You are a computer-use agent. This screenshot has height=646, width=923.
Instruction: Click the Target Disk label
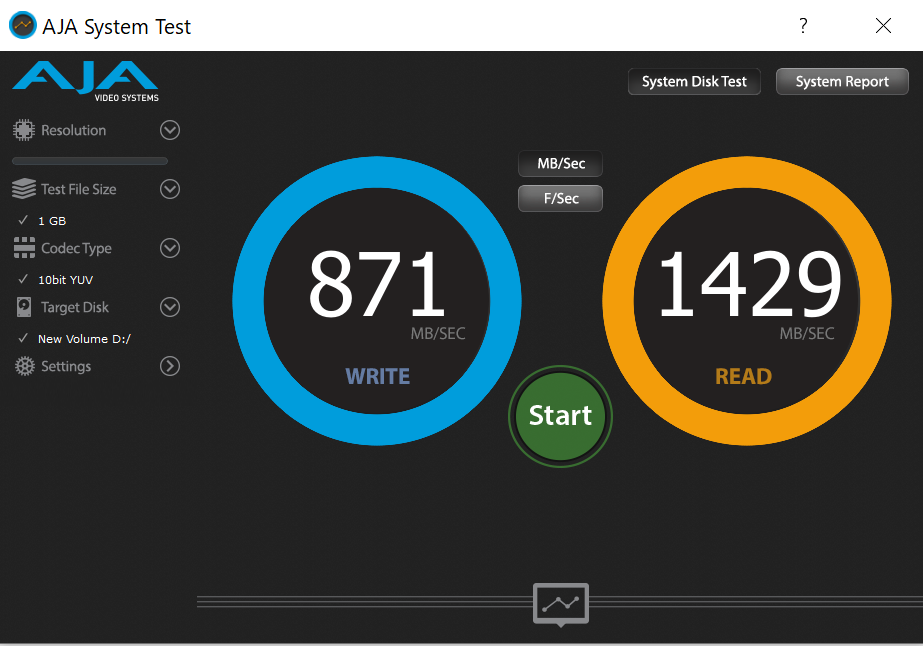pyautogui.click(x=75, y=307)
